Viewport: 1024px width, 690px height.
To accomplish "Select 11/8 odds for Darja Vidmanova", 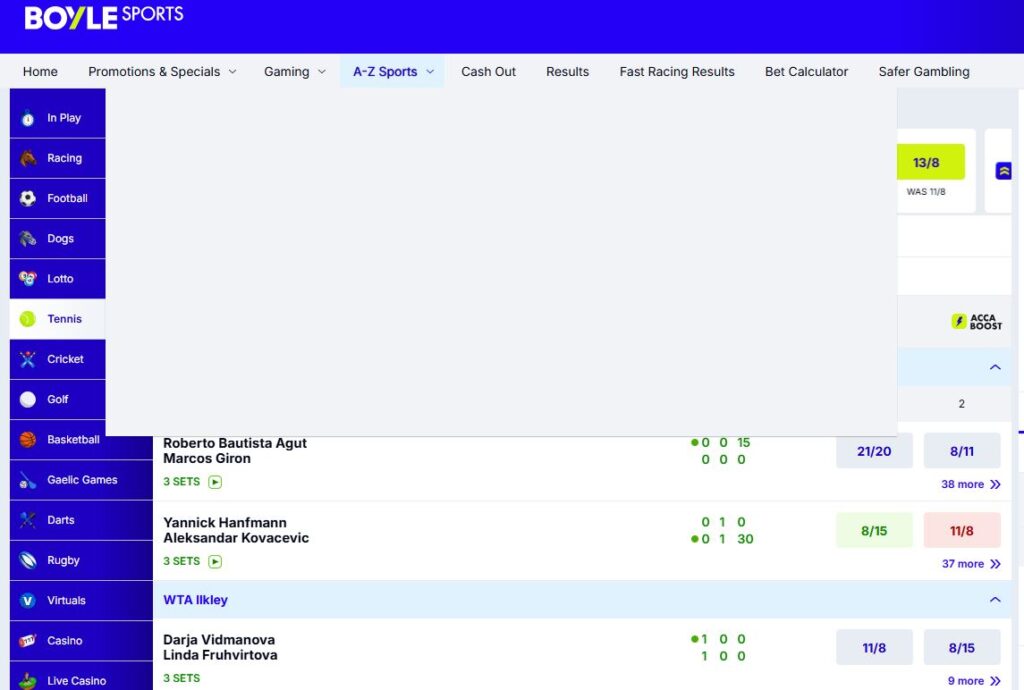I will (874, 648).
